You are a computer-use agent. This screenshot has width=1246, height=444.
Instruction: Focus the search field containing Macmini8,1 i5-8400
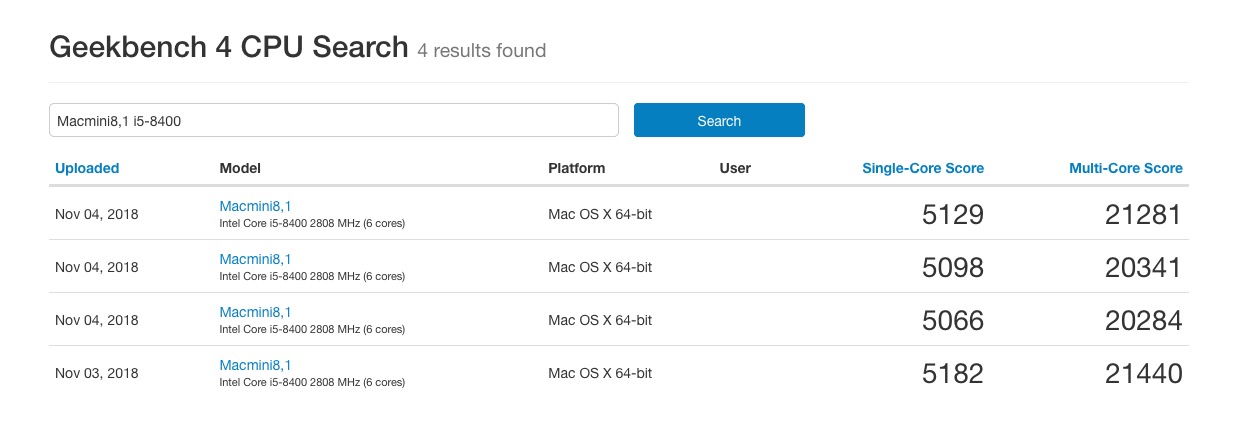point(333,121)
